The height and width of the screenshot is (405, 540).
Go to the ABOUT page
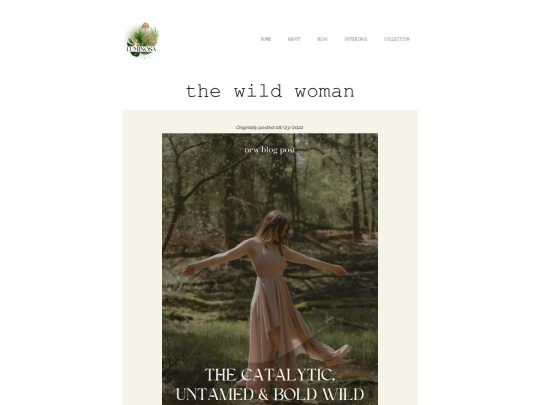coord(294,39)
